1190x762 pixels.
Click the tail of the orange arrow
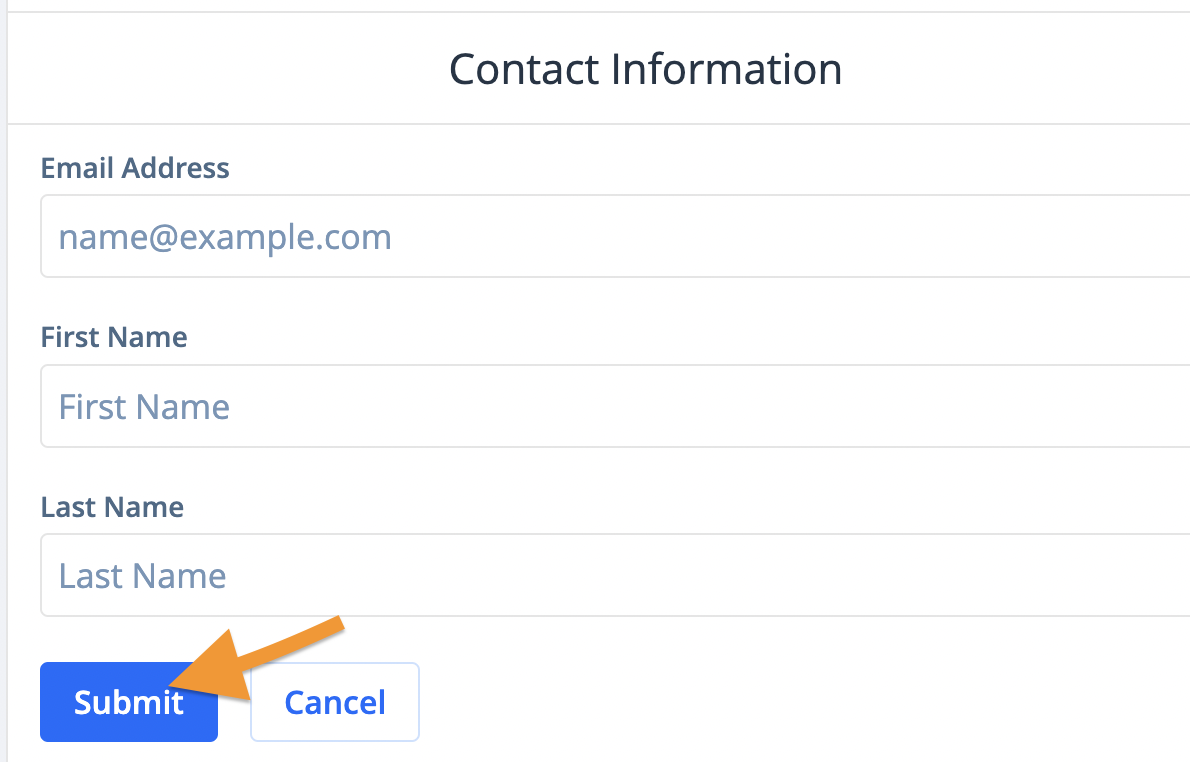coord(340,625)
